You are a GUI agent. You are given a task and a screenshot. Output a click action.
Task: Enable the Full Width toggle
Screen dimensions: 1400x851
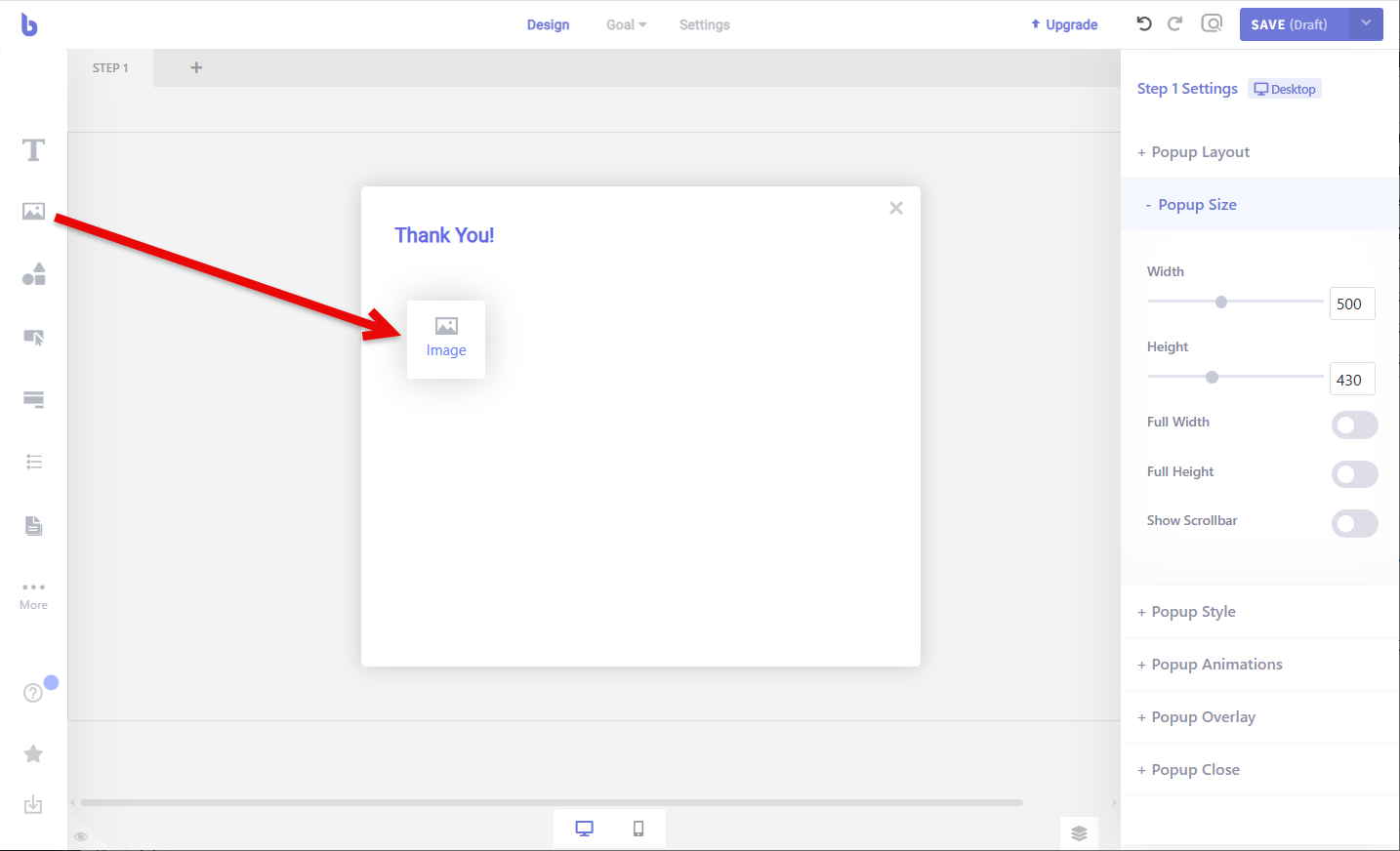coord(1355,425)
